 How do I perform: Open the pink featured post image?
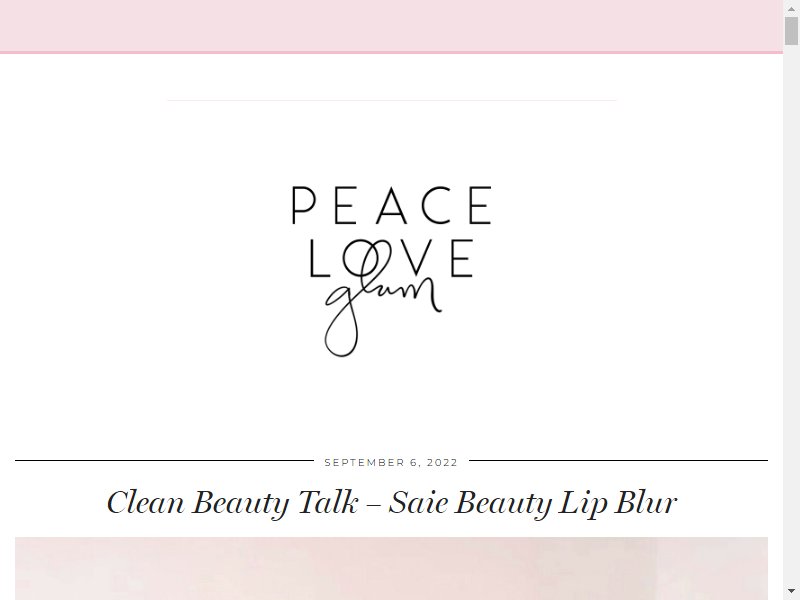(391, 568)
